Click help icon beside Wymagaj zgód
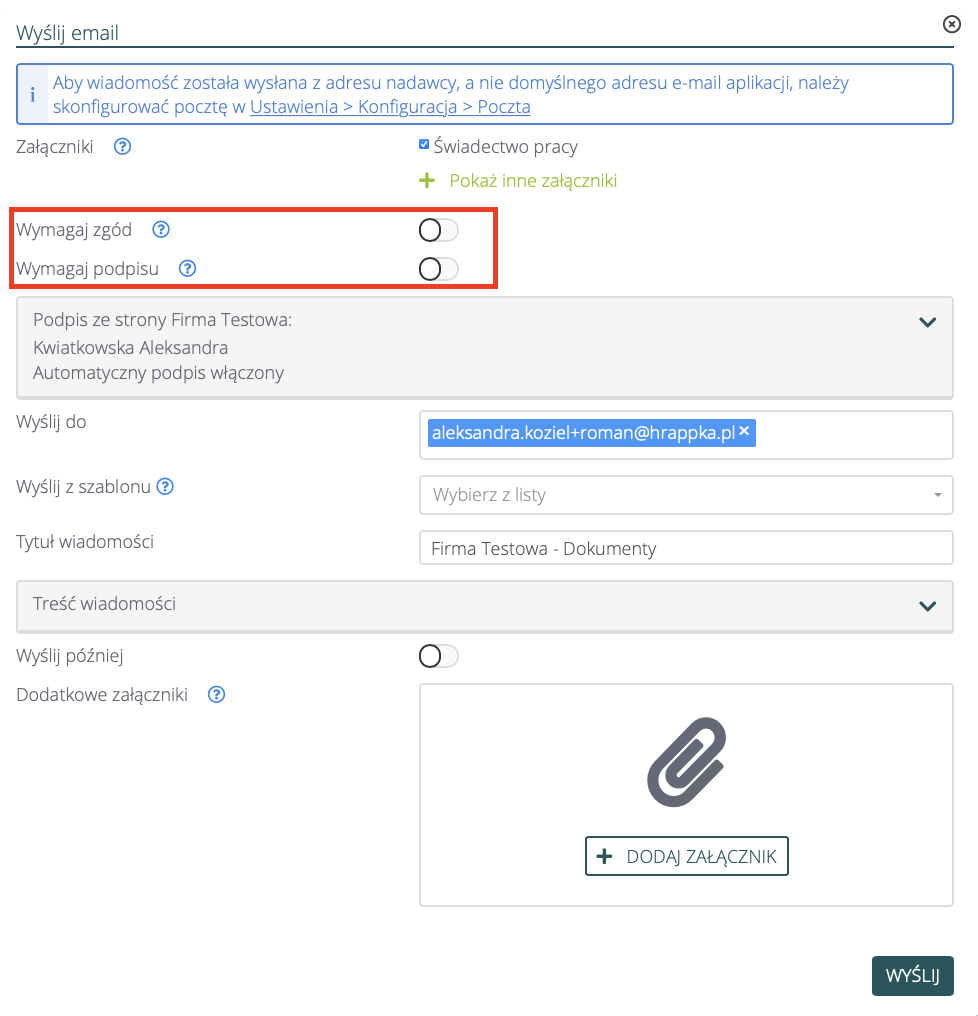This screenshot has height=1016, width=978. [x=161, y=230]
